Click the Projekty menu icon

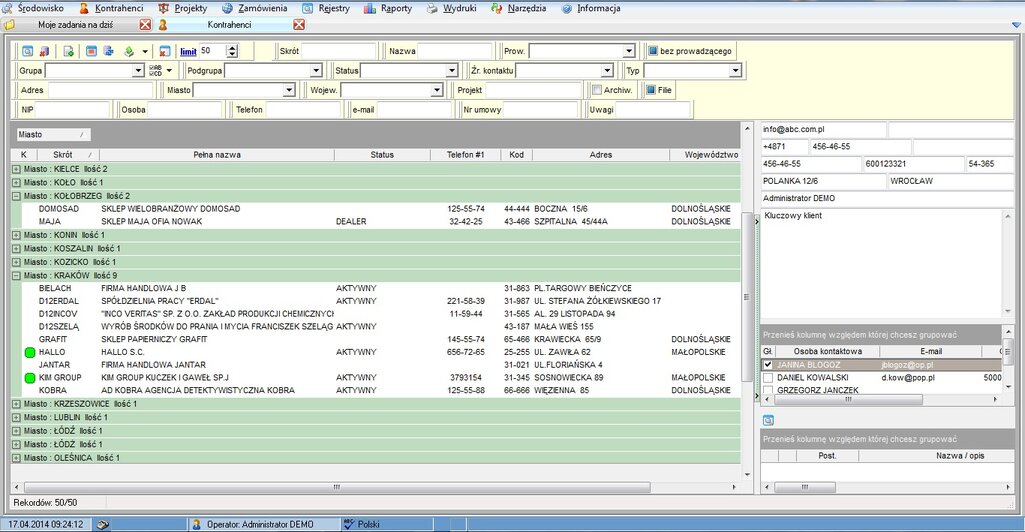(x=163, y=8)
